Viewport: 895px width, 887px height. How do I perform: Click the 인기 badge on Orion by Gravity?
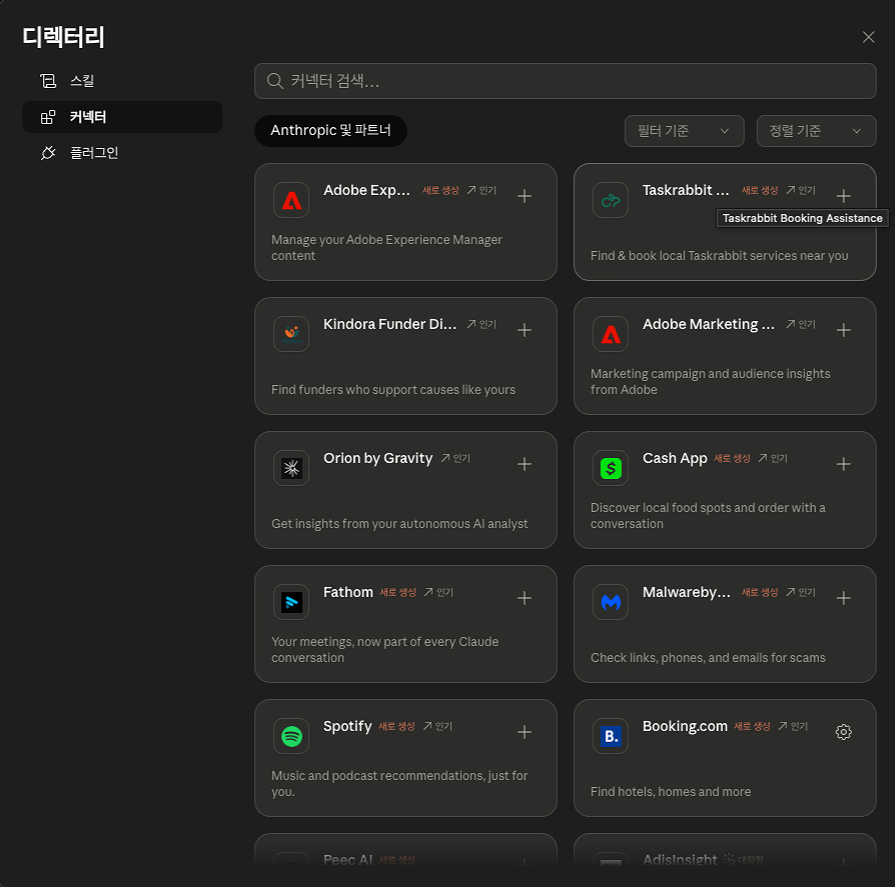pos(455,458)
